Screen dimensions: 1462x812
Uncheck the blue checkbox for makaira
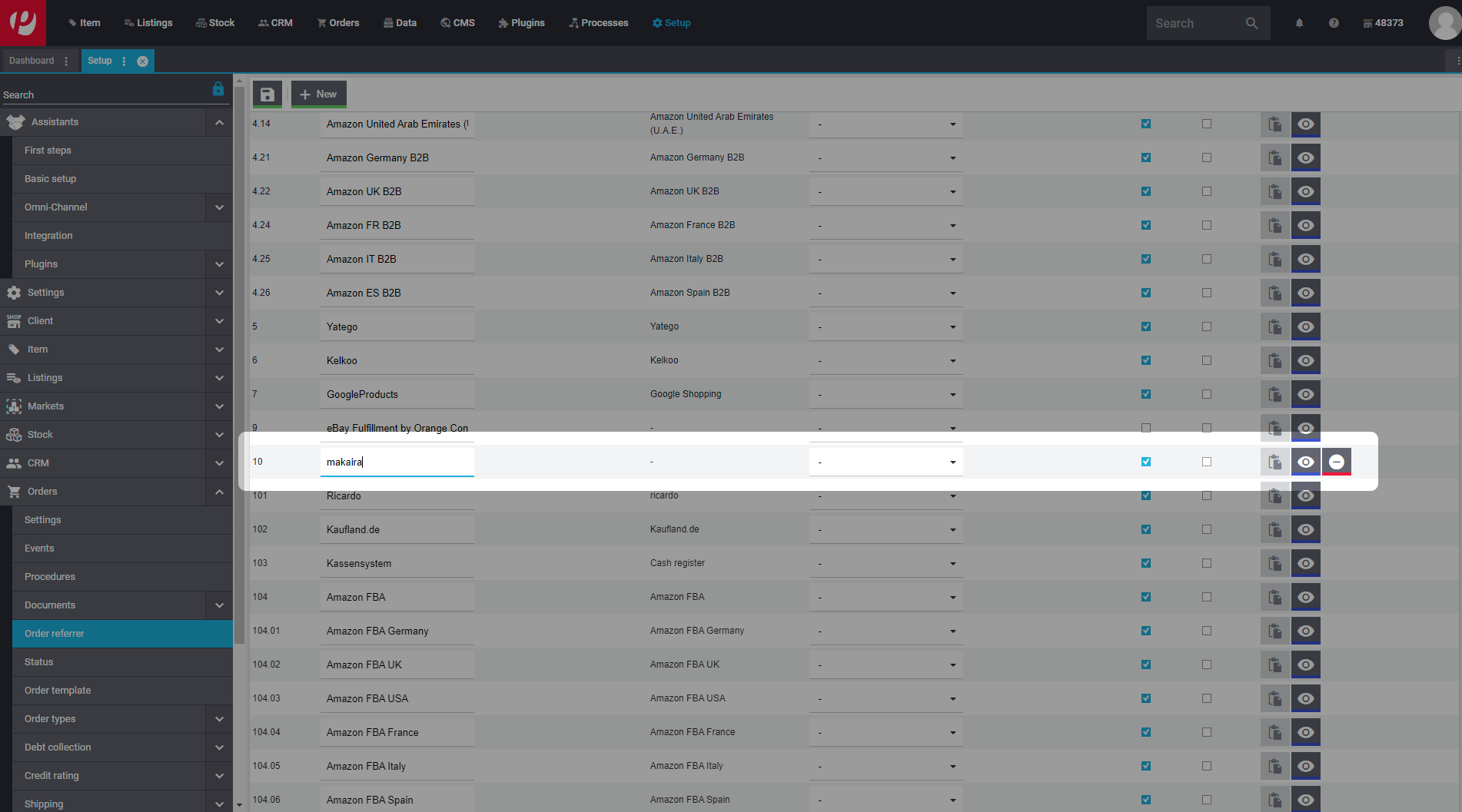1146,462
